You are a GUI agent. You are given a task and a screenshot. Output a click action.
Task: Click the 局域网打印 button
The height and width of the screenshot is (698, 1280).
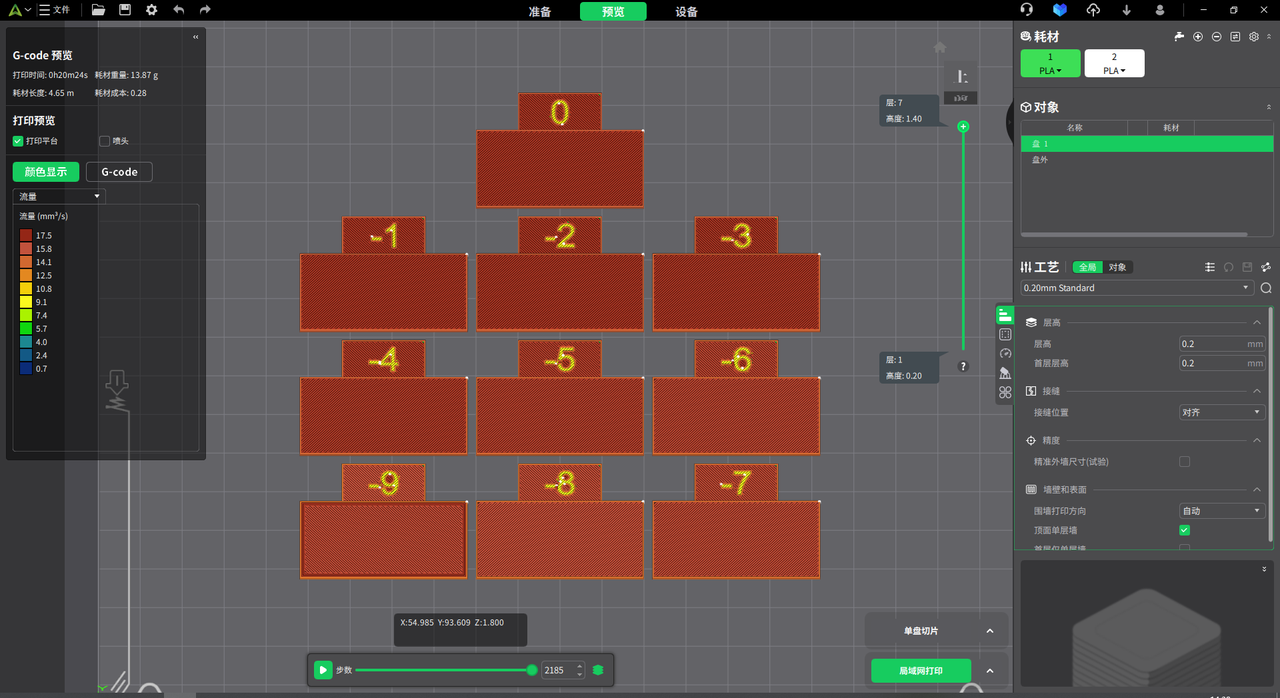point(921,670)
